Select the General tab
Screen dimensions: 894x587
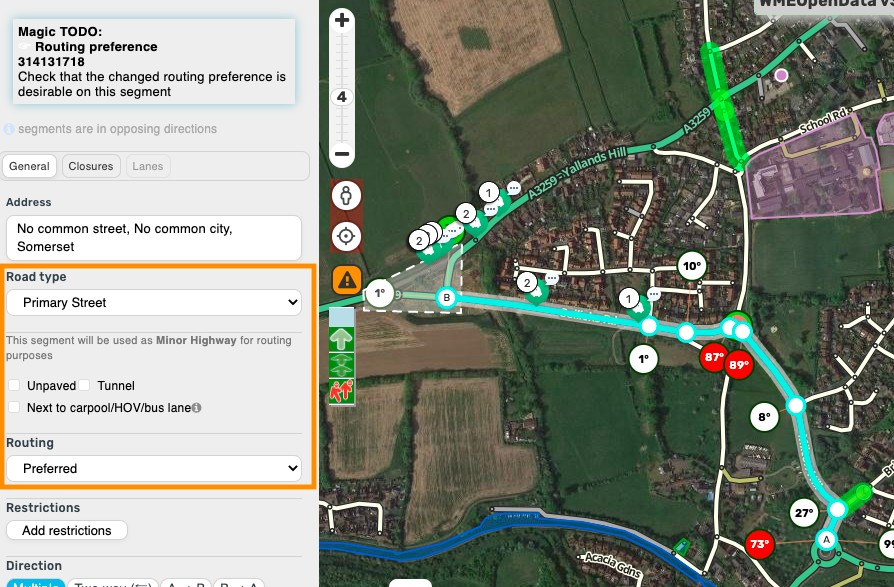click(x=29, y=166)
